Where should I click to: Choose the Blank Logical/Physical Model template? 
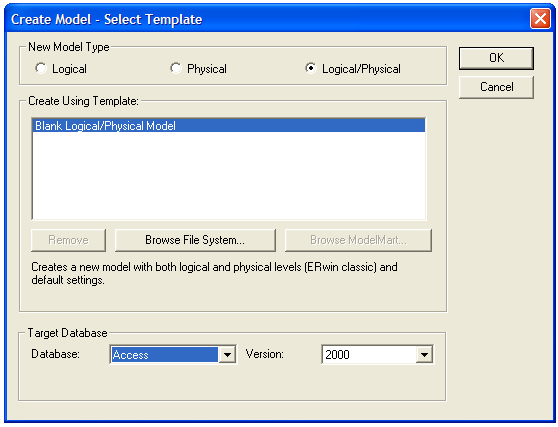tap(229, 126)
